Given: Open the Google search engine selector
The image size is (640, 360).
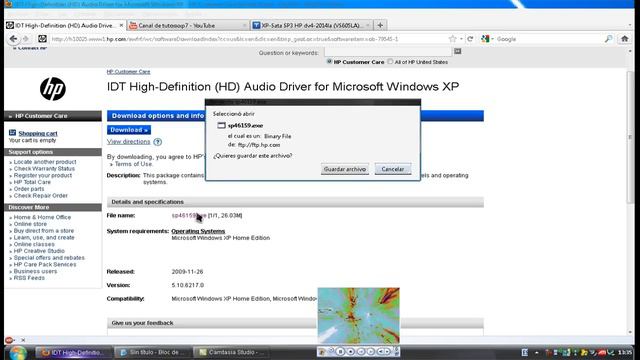Looking at the screenshot, I should point(487,39).
